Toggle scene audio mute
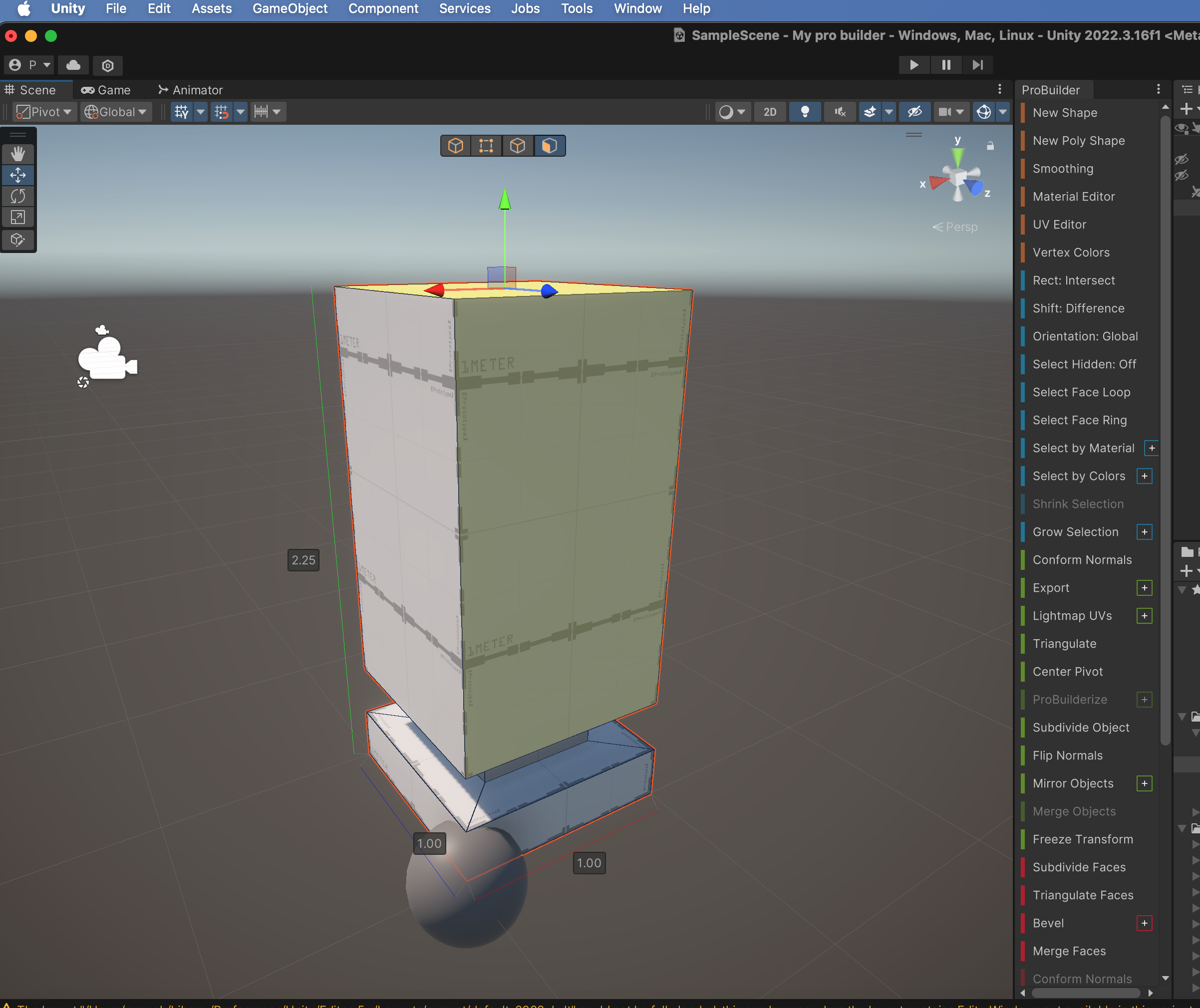This screenshot has height=1008, width=1200. tap(839, 112)
